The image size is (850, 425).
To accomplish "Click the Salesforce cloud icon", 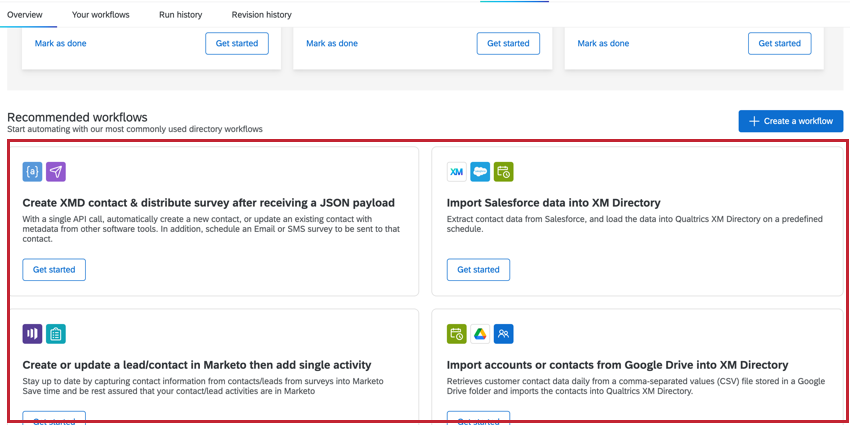I will [x=480, y=172].
